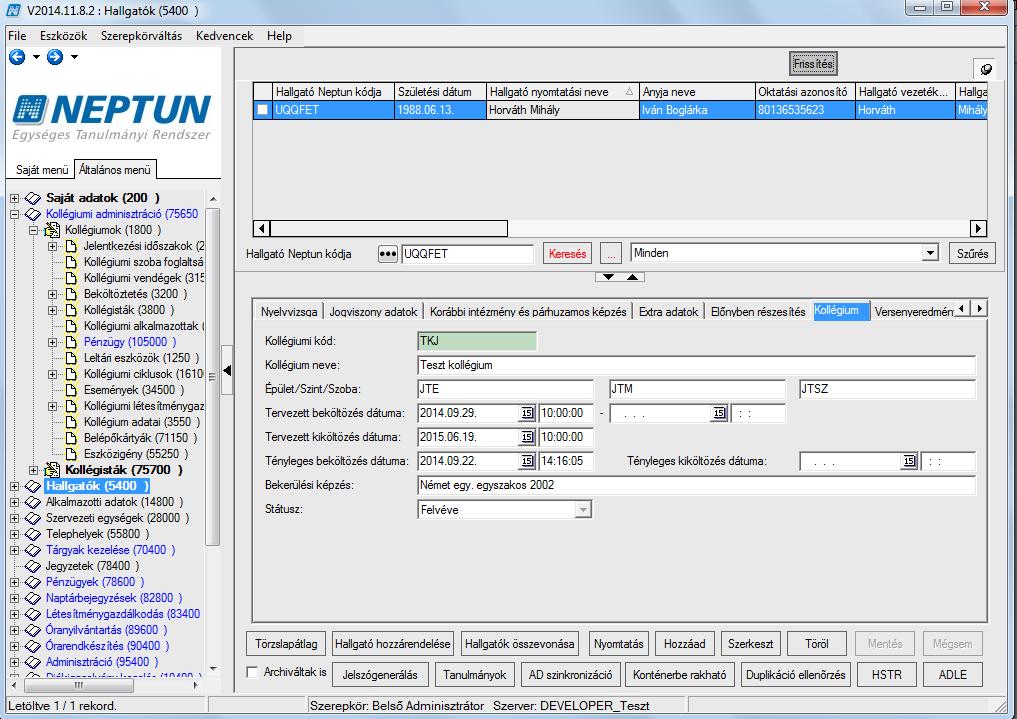Click the Leltári eszközök page icon
1017x719 pixels.
pos(71,358)
